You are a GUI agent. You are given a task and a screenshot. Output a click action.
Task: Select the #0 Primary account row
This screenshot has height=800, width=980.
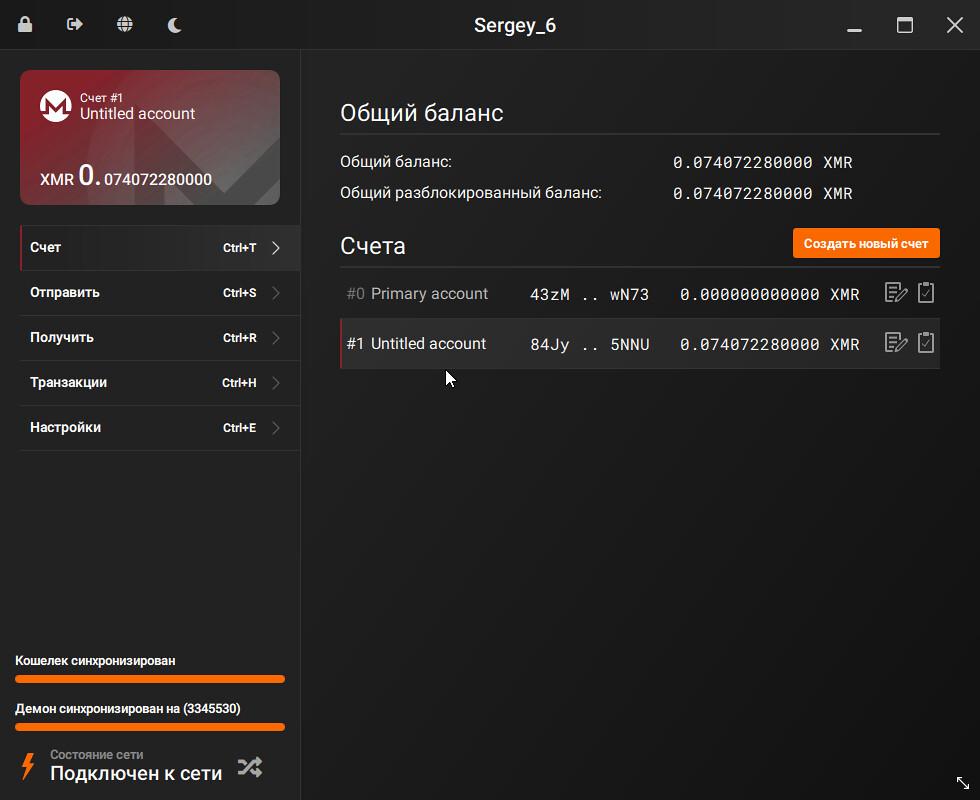point(600,294)
